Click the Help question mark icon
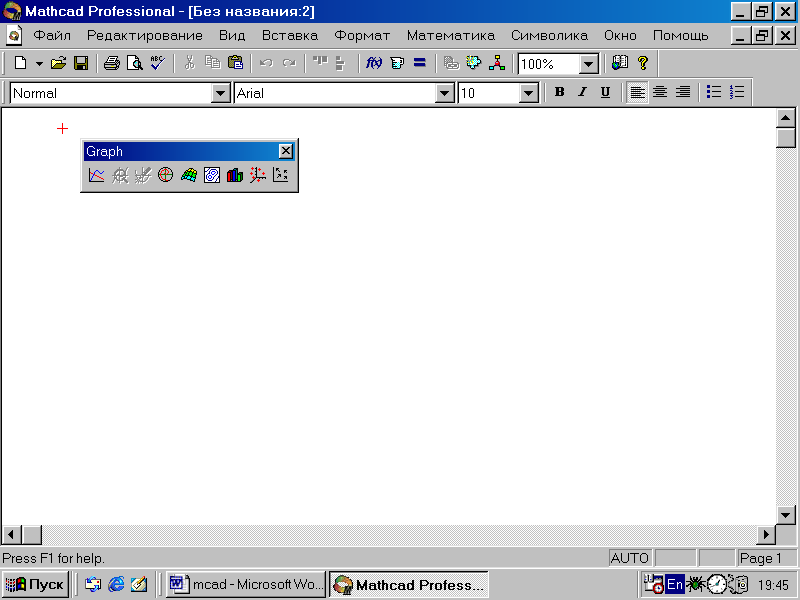The height and width of the screenshot is (600, 800). click(x=643, y=63)
